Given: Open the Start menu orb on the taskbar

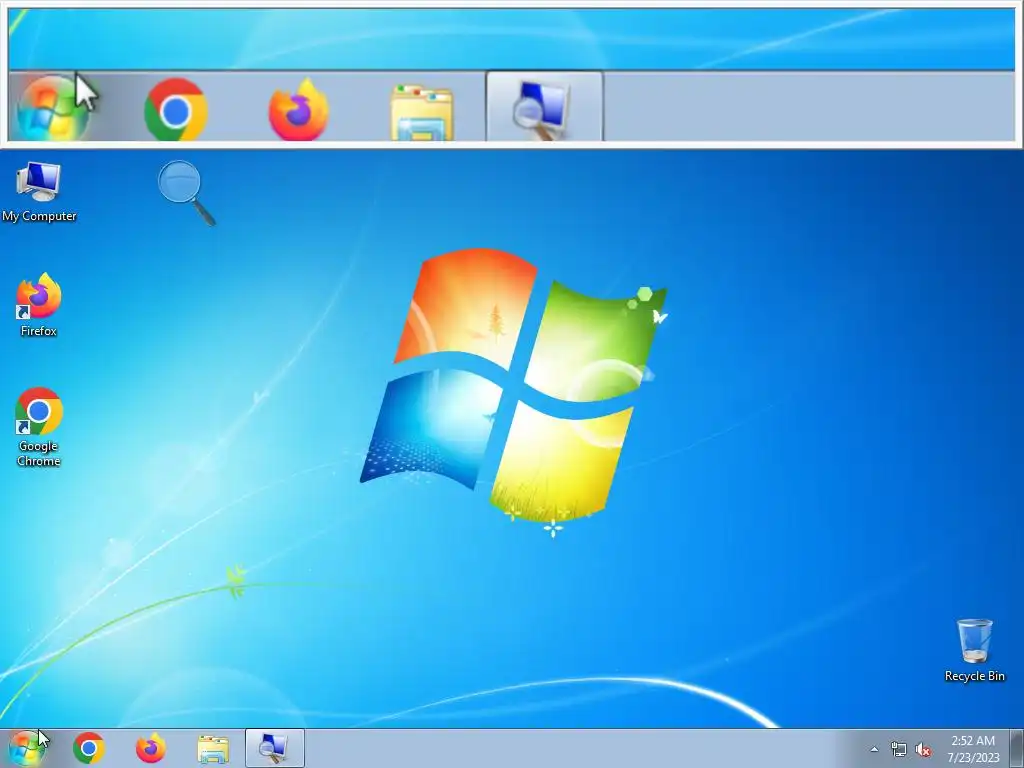Looking at the screenshot, I should (26, 748).
